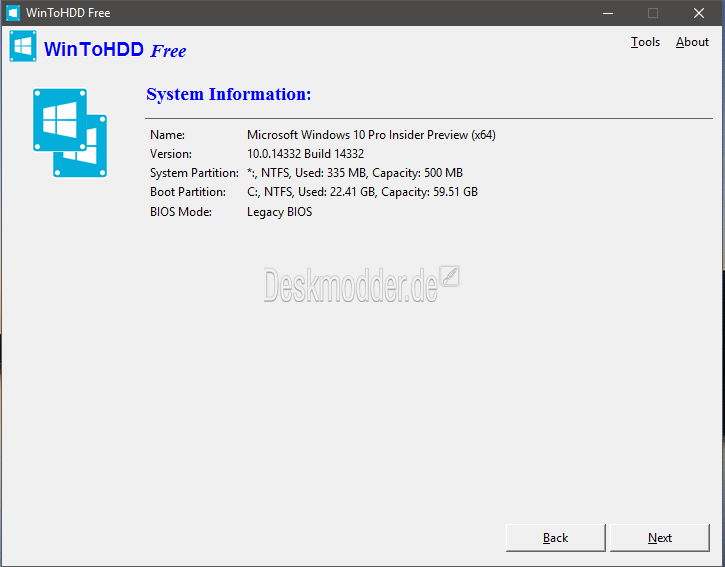
Task: Click the Boot Partition value 'C:, NTFS' line
Action: click(362, 192)
